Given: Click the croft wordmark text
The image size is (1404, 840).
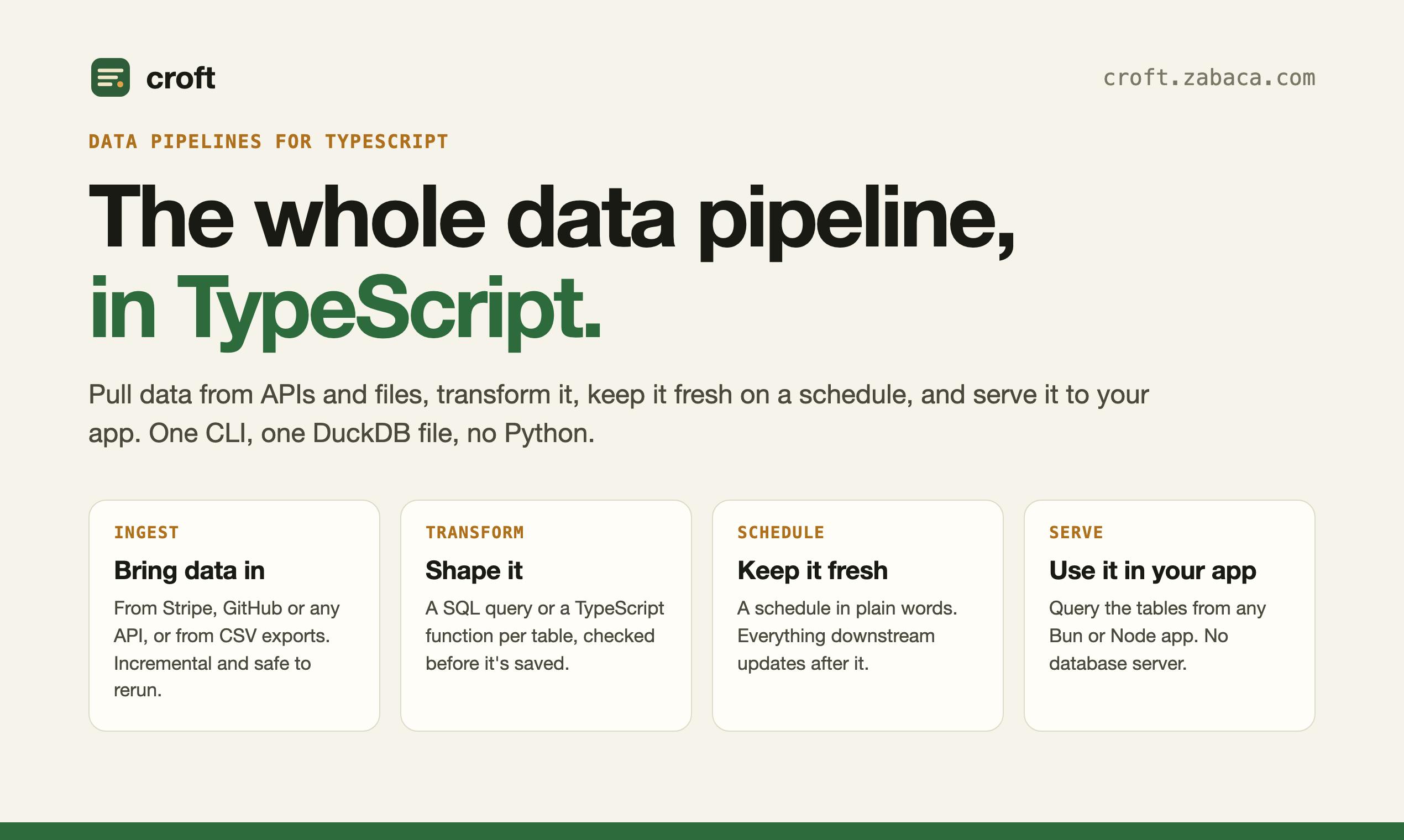Looking at the screenshot, I should coord(181,77).
